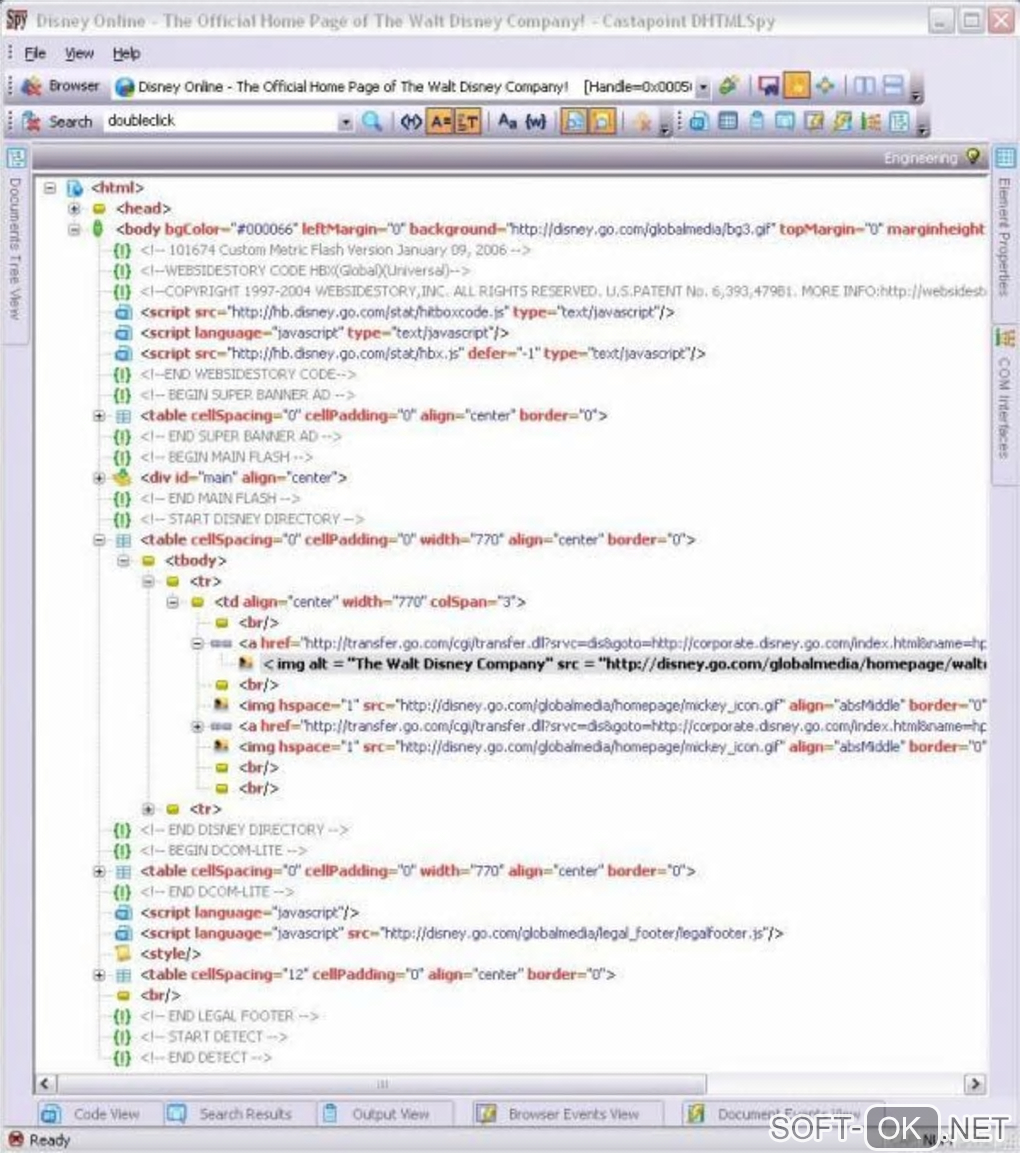1020x1153 pixels.
Task: Click the highlight element monitor icon
Action: (768, 86)
